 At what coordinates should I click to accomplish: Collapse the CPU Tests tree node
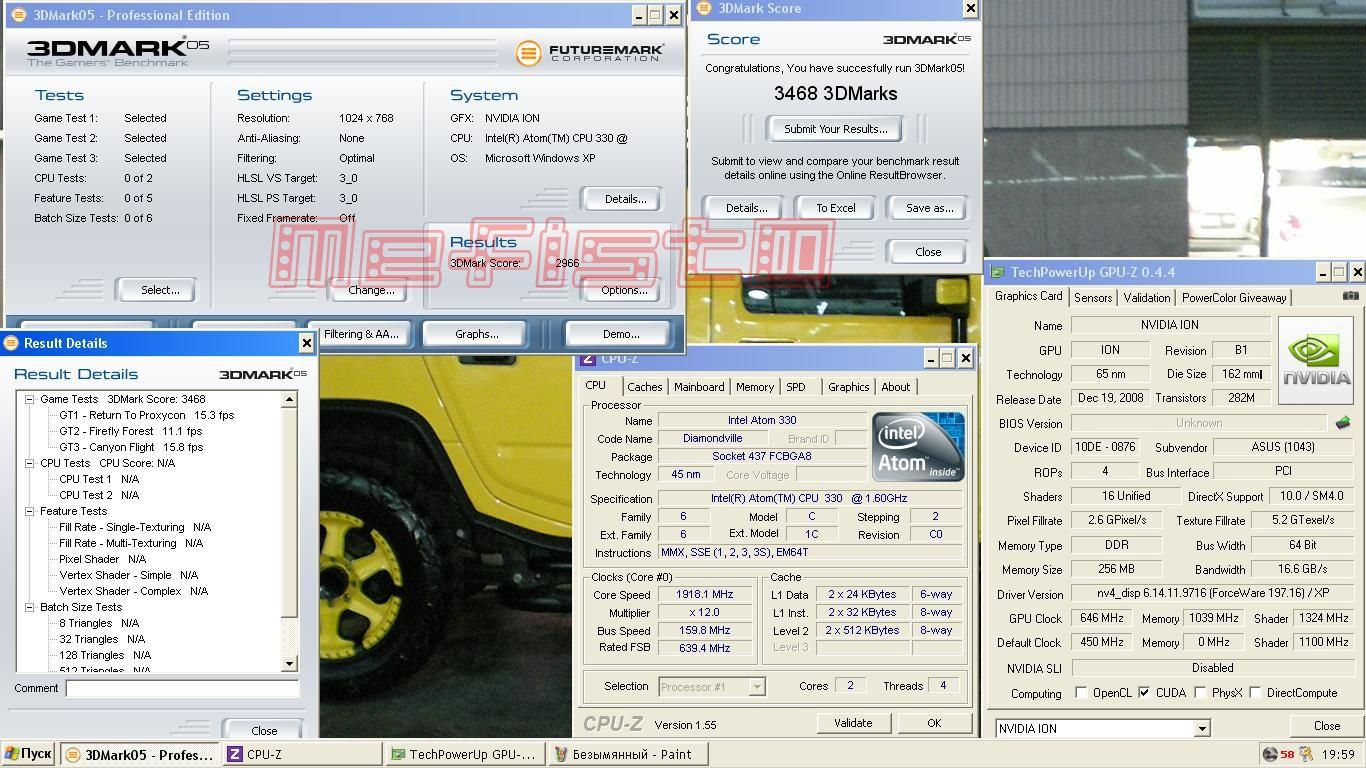30,463
